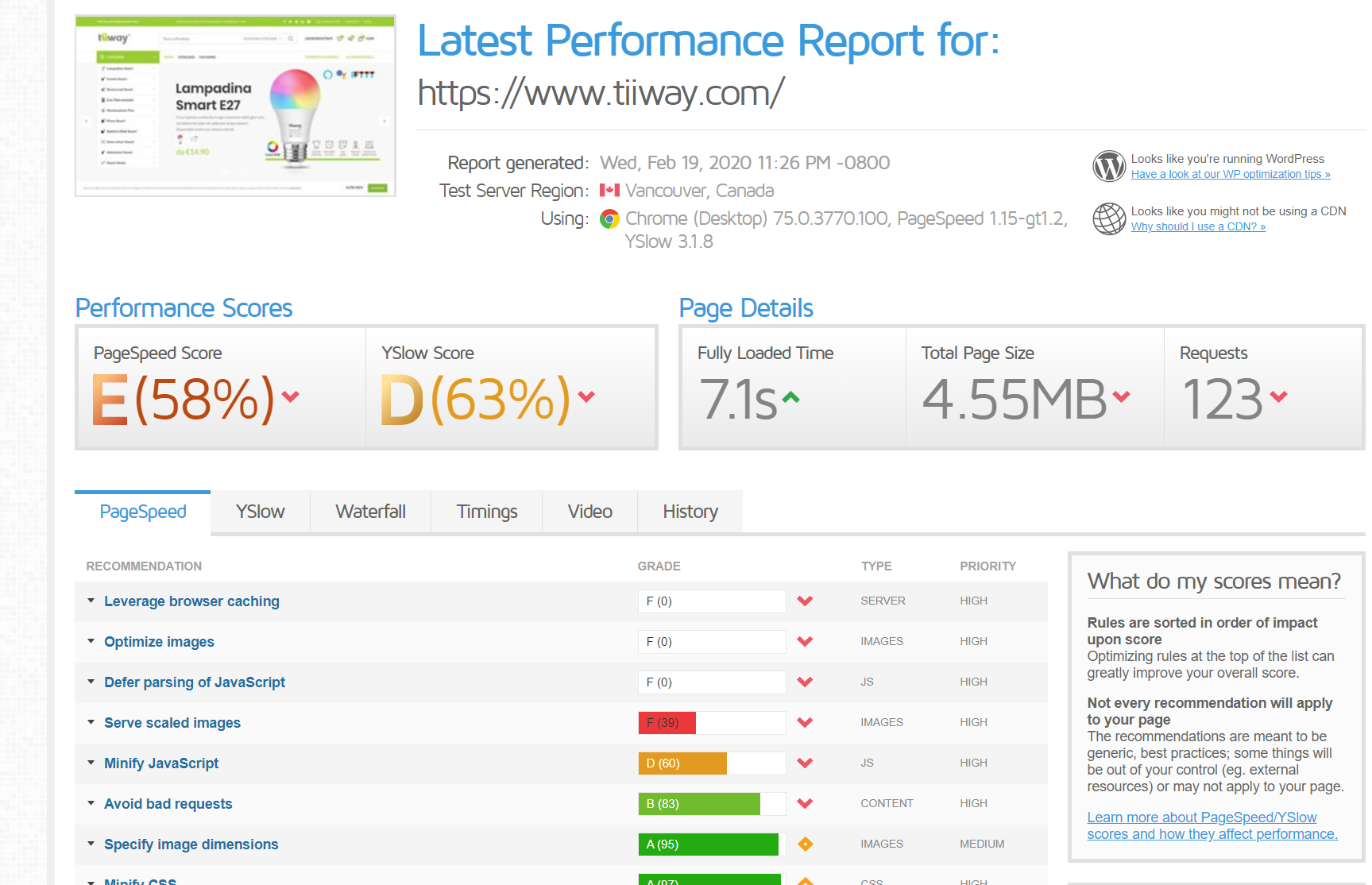Viewport: 1372px width, 885px height.
Task: Click the A (95) grade bar
Action: tap(712, 844)
